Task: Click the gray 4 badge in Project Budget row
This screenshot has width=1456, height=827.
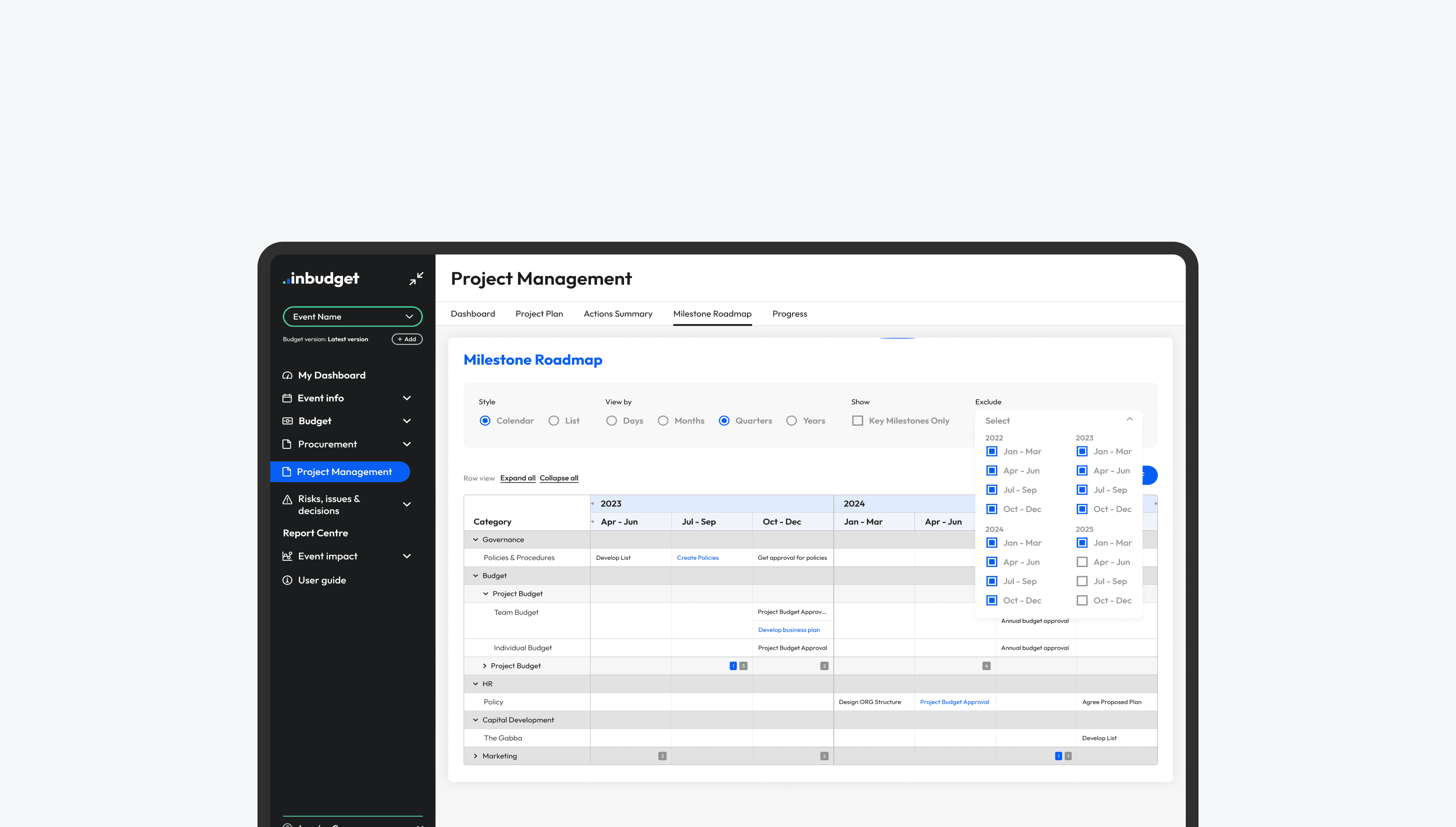Action: (986, 666)
